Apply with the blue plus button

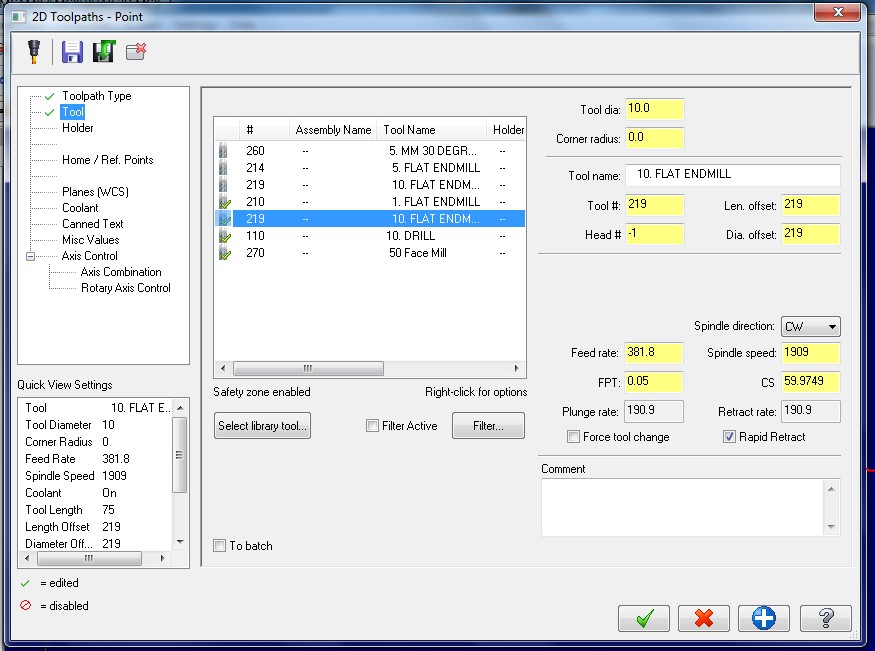763,618
